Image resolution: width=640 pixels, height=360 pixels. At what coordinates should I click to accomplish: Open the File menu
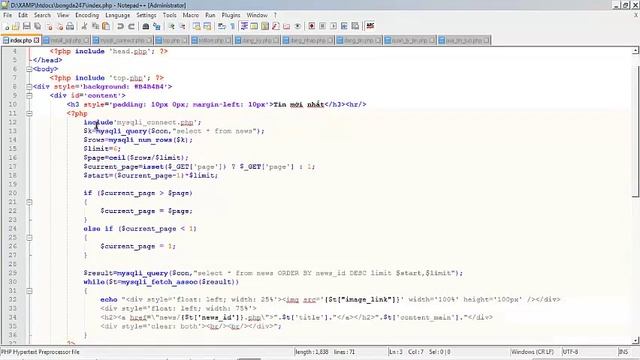click(7, 15)
